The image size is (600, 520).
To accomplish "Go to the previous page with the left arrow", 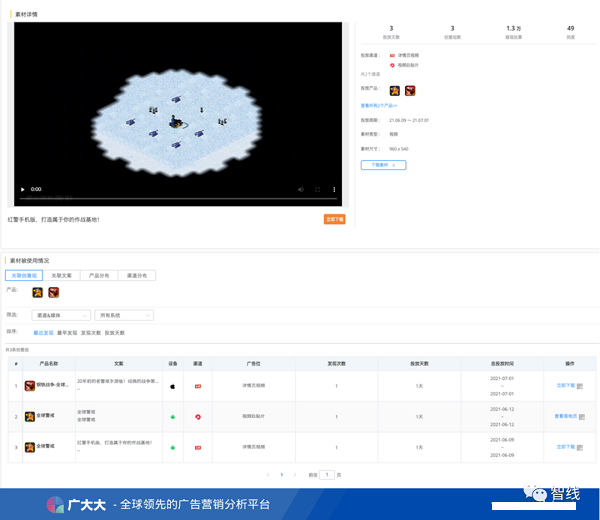I will [x=268, y=475].
